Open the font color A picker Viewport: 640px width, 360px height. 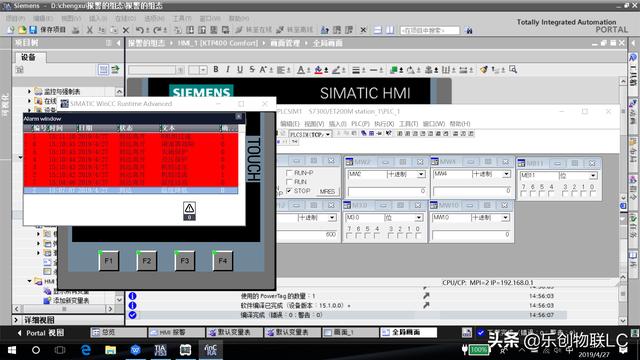click(301, 70)
